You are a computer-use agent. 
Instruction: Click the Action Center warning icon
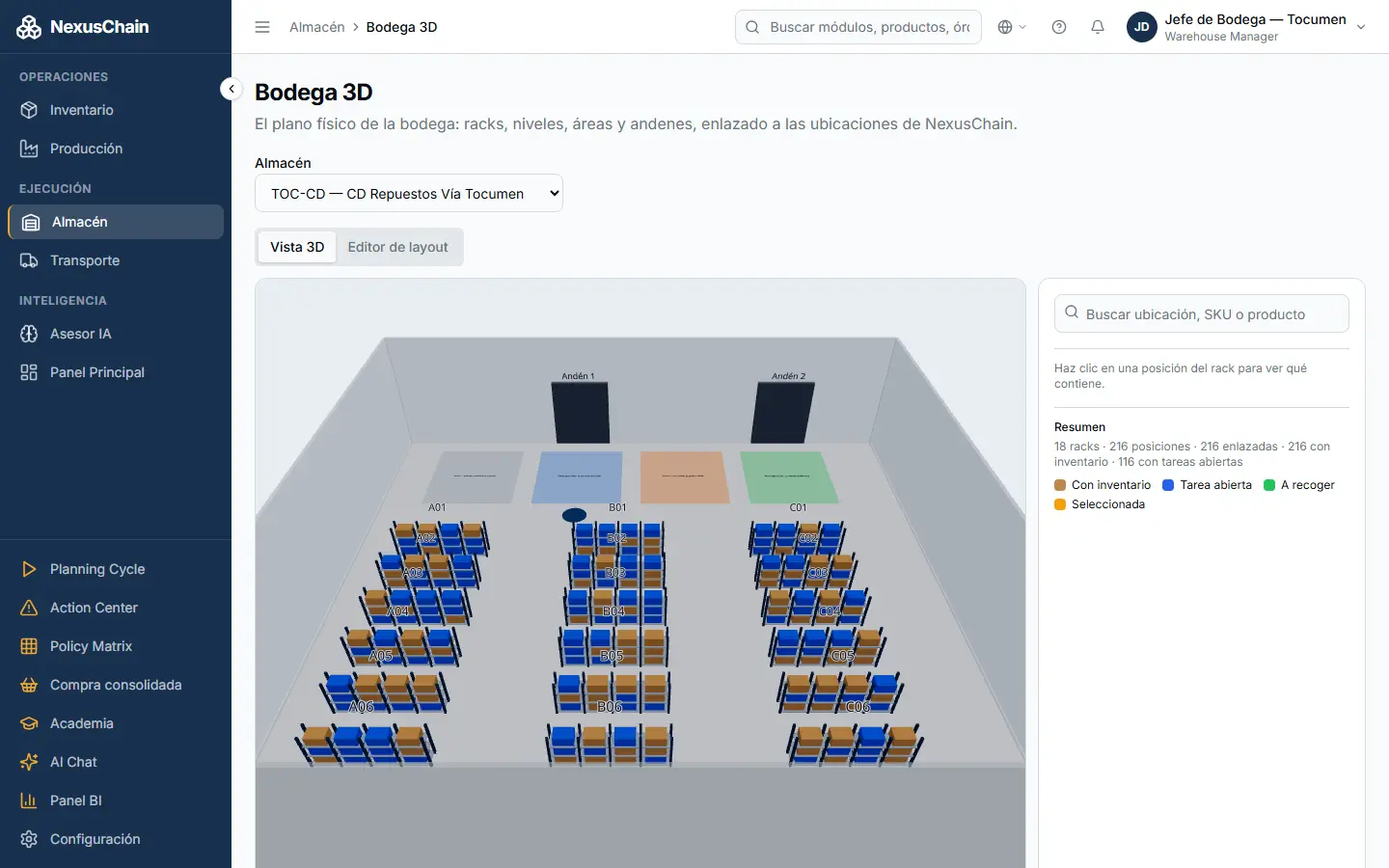[x=29, y=608]
